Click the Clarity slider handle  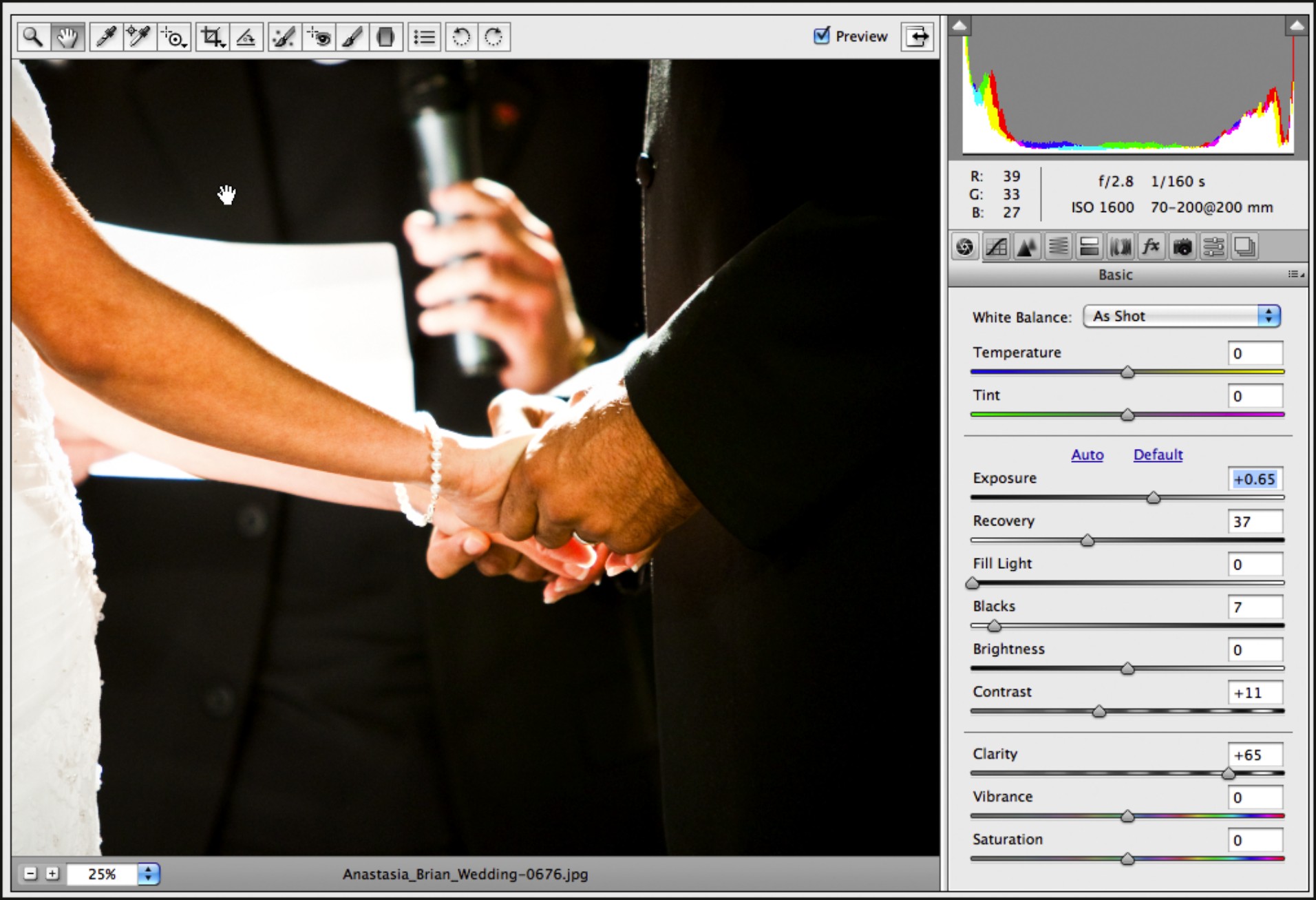pos(1229,773)
